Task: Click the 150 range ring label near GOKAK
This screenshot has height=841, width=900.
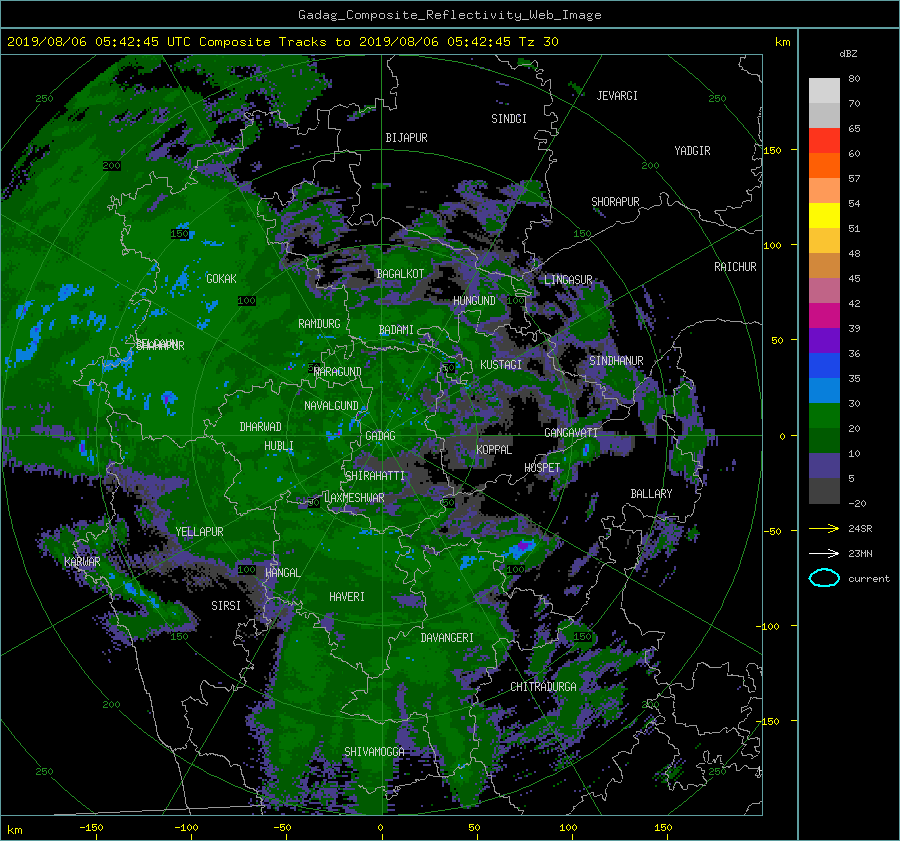Action: point(180,234)
